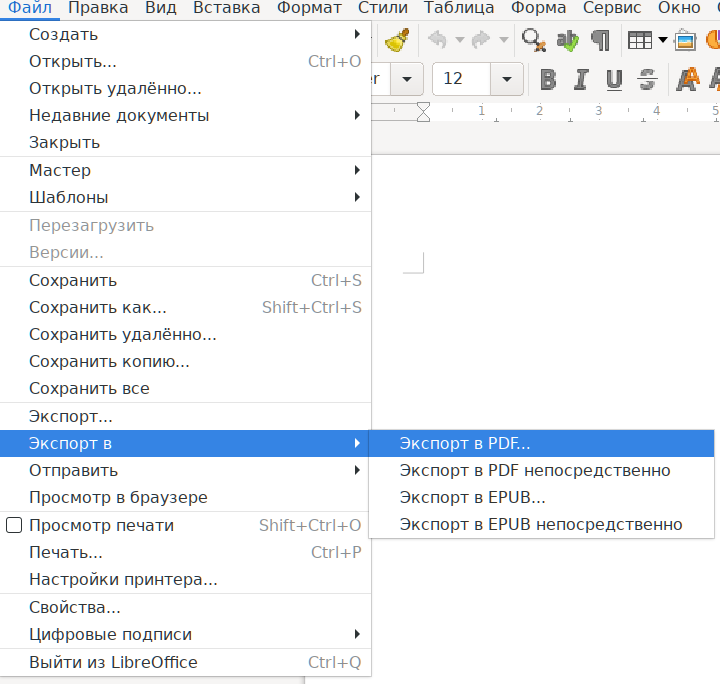This screenshot has height=684, width=720.
Task: Open the Форма menu
Action: [x=538, y=8]
